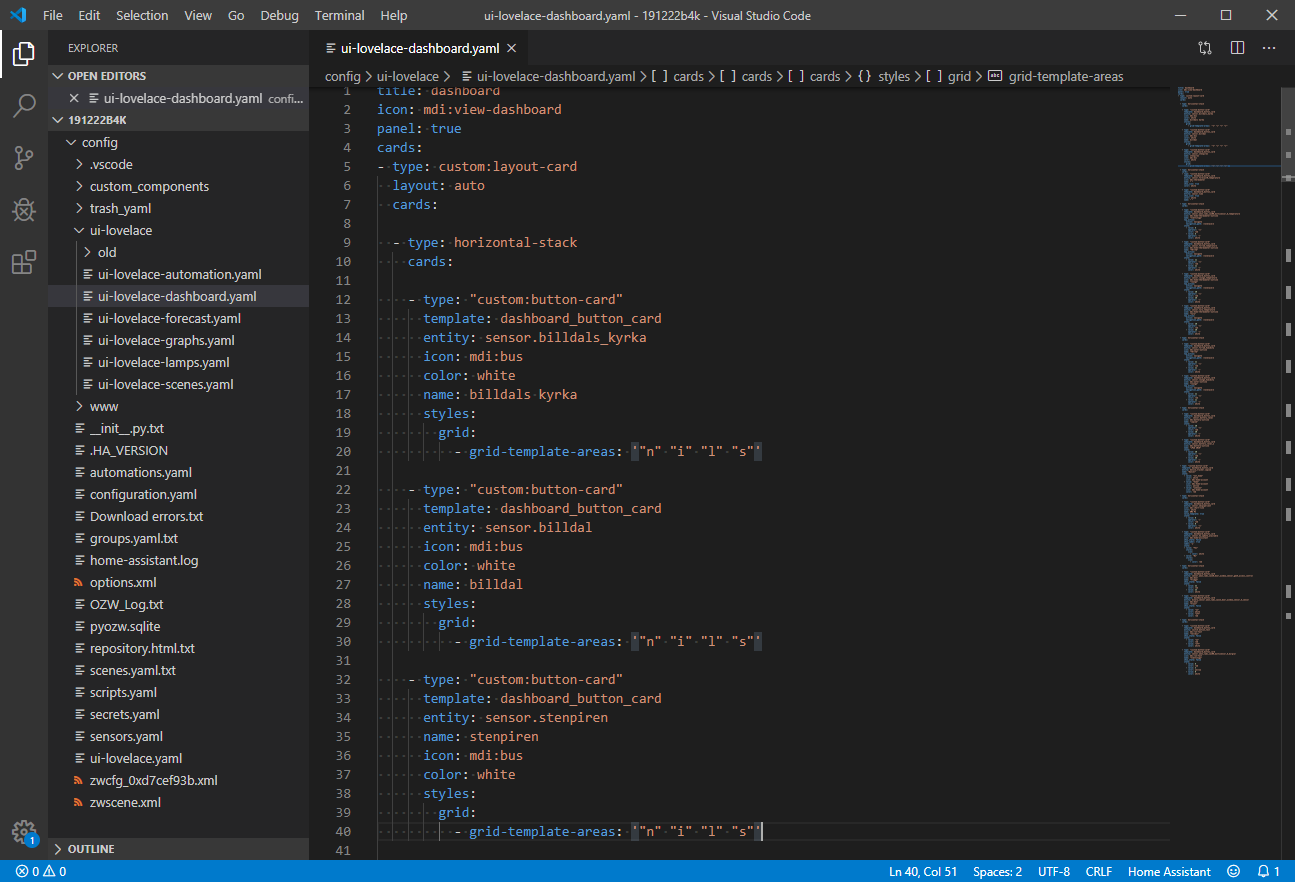
Task: Open the Run and Debug view
Action: pyautogui.click(x=24, y=210)
